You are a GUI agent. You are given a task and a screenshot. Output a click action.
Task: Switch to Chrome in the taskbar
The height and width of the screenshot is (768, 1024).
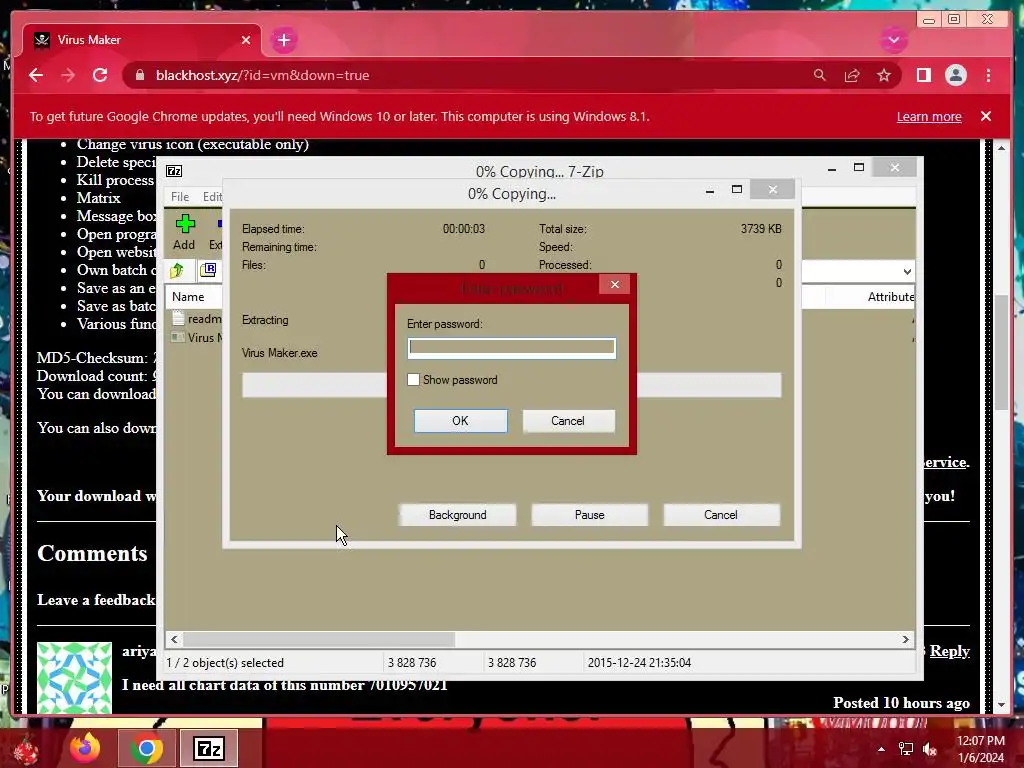click(147, 748)
